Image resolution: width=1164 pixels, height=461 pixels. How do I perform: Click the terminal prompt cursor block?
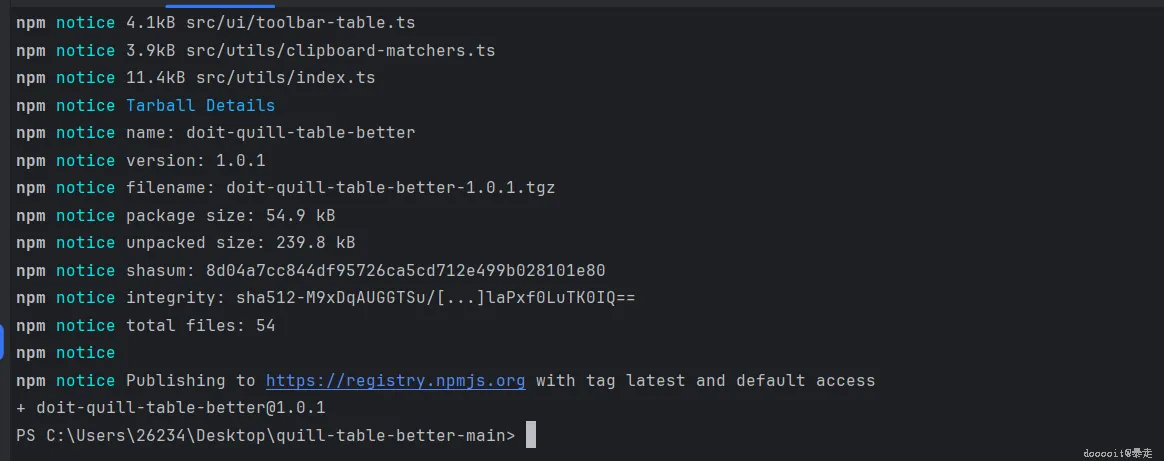point(531,435)
